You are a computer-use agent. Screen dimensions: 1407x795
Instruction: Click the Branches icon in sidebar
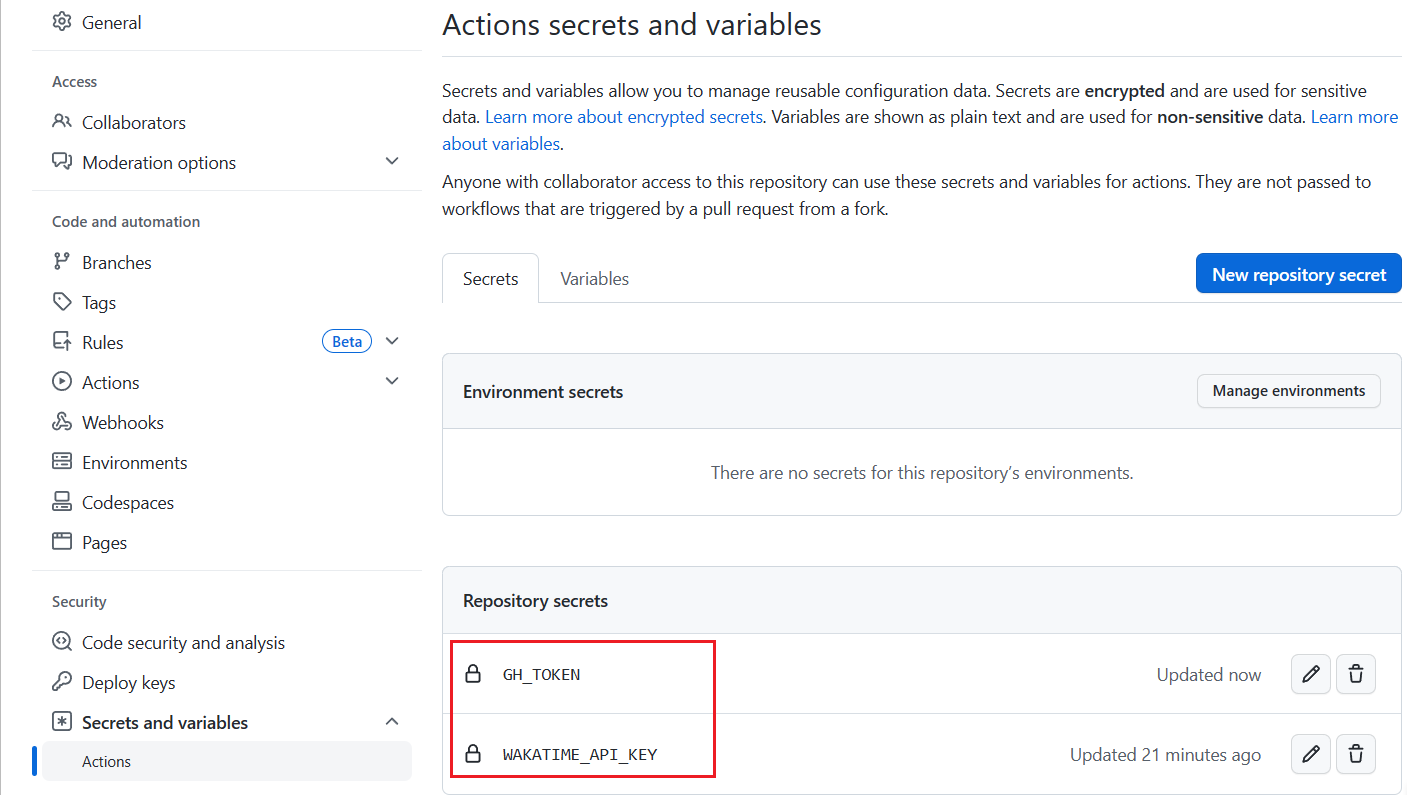[62, 262]
